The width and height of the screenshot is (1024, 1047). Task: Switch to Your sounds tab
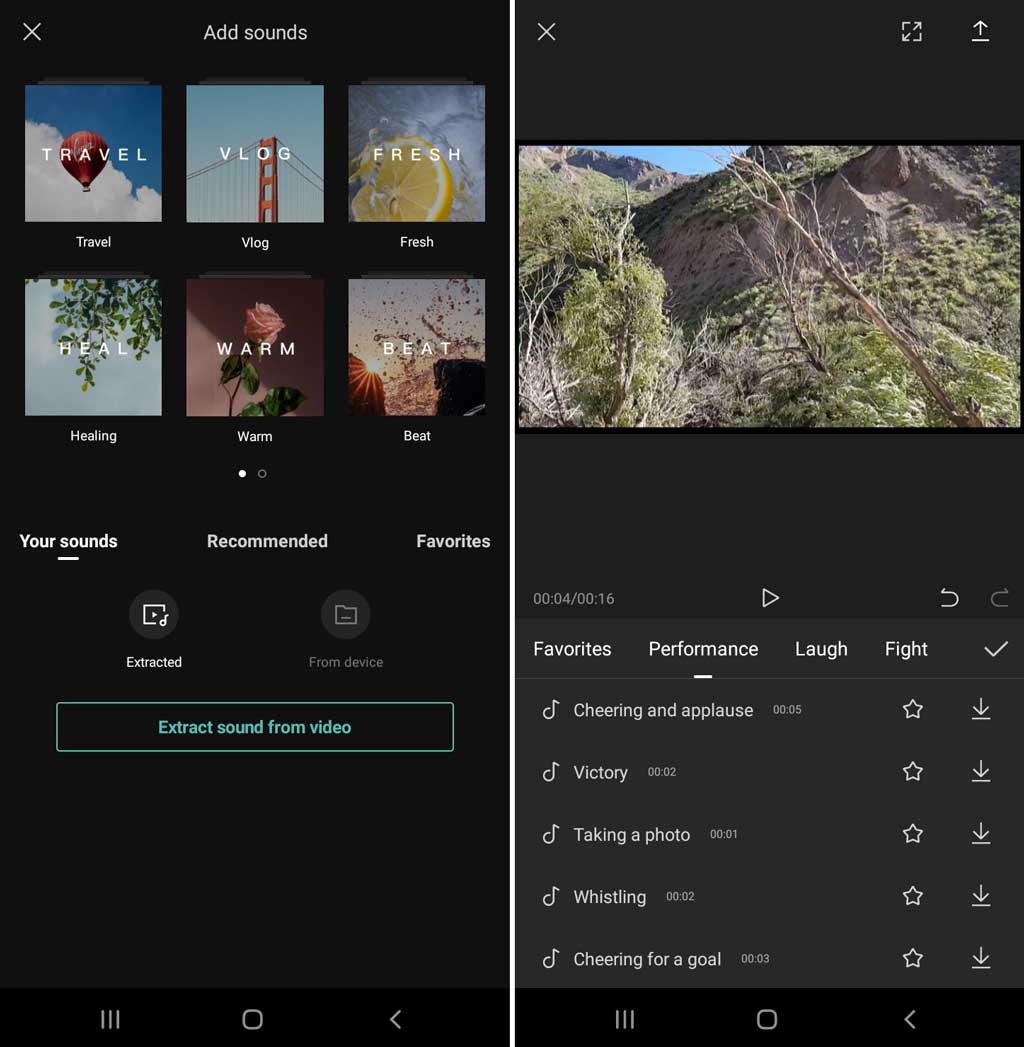68,541
